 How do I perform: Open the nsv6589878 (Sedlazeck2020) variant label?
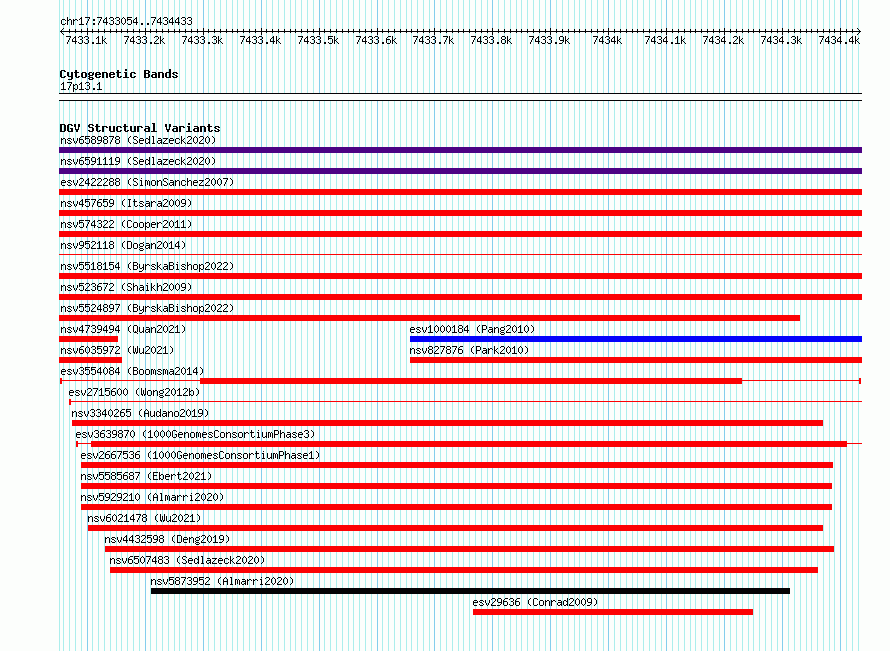pyautogui.click(x=138, y=140)
